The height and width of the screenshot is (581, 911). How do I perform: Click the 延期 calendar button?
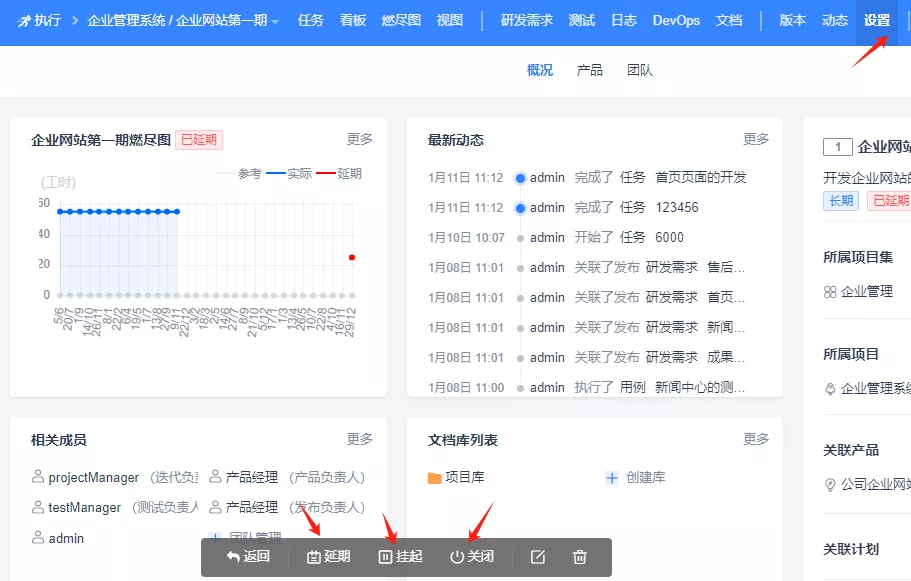(328, 557)
